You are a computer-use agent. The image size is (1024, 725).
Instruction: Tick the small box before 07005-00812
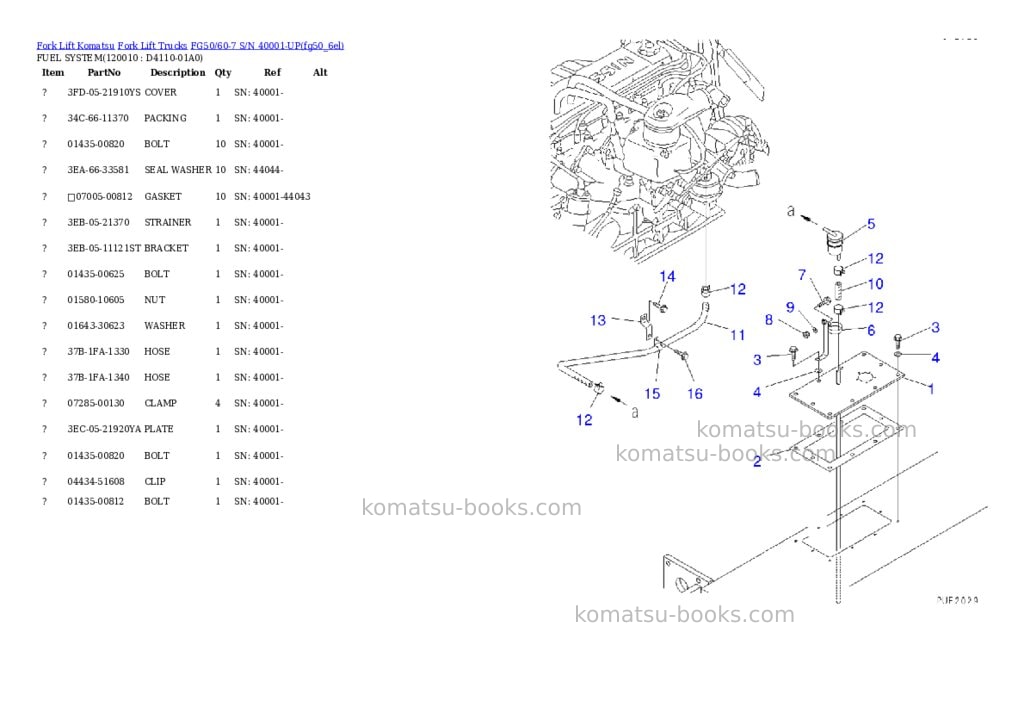(71, 197)
